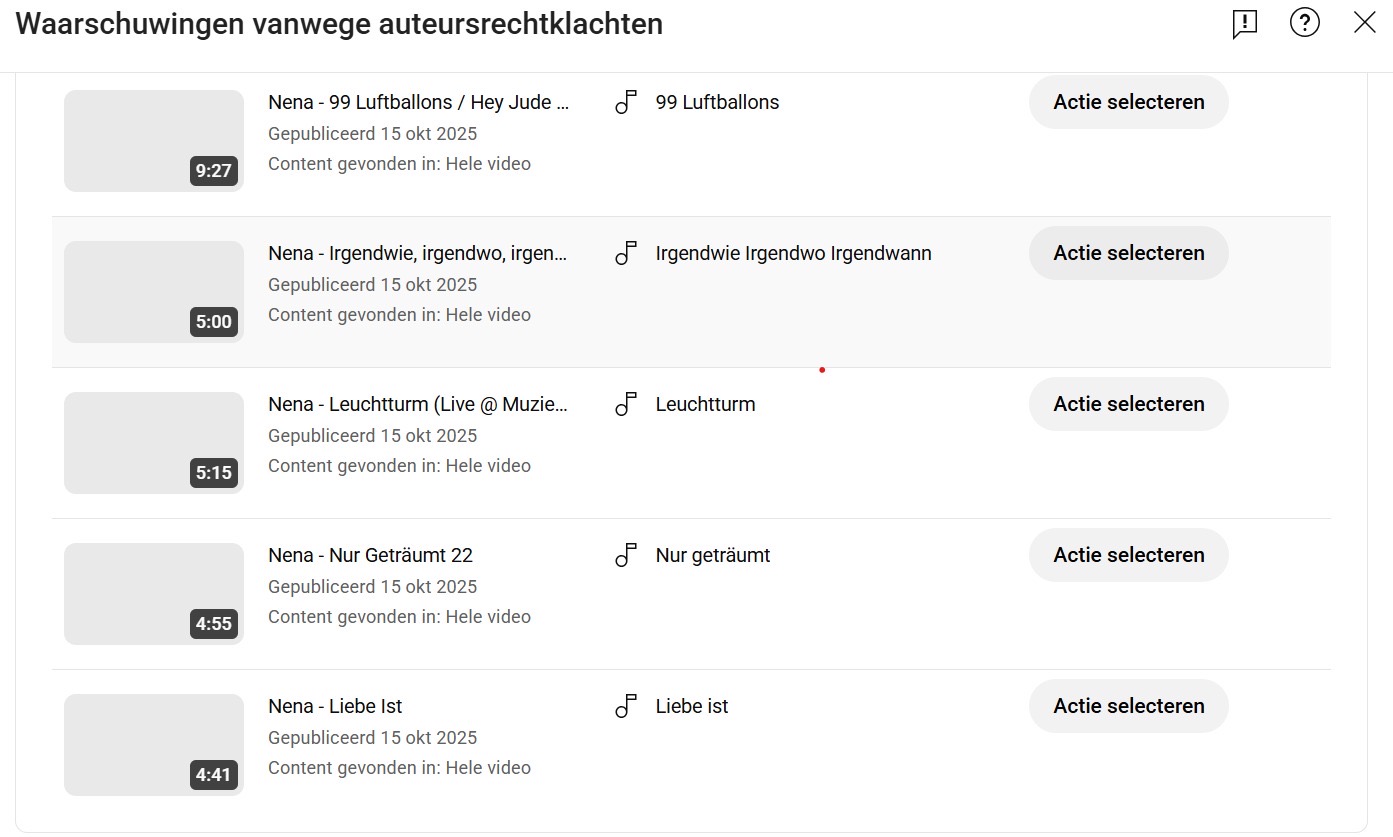1393x837 pixels.
Task: Click claimed song name Nur geträumt
Action: pyautogui.click(x=713, y=555)
